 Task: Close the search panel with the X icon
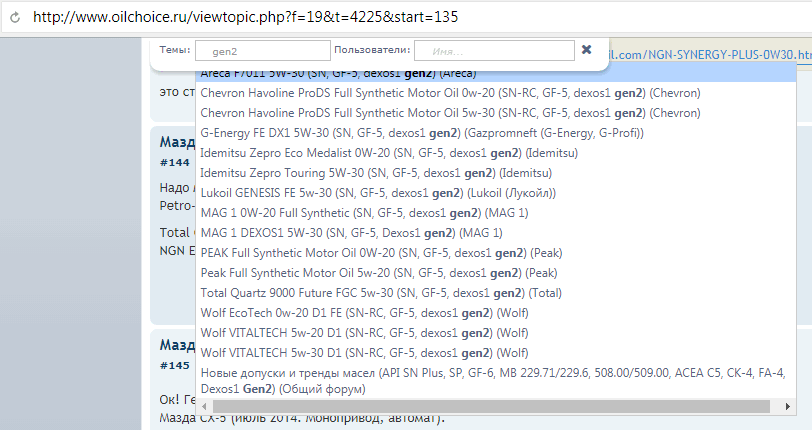click(x=586, y=50)
